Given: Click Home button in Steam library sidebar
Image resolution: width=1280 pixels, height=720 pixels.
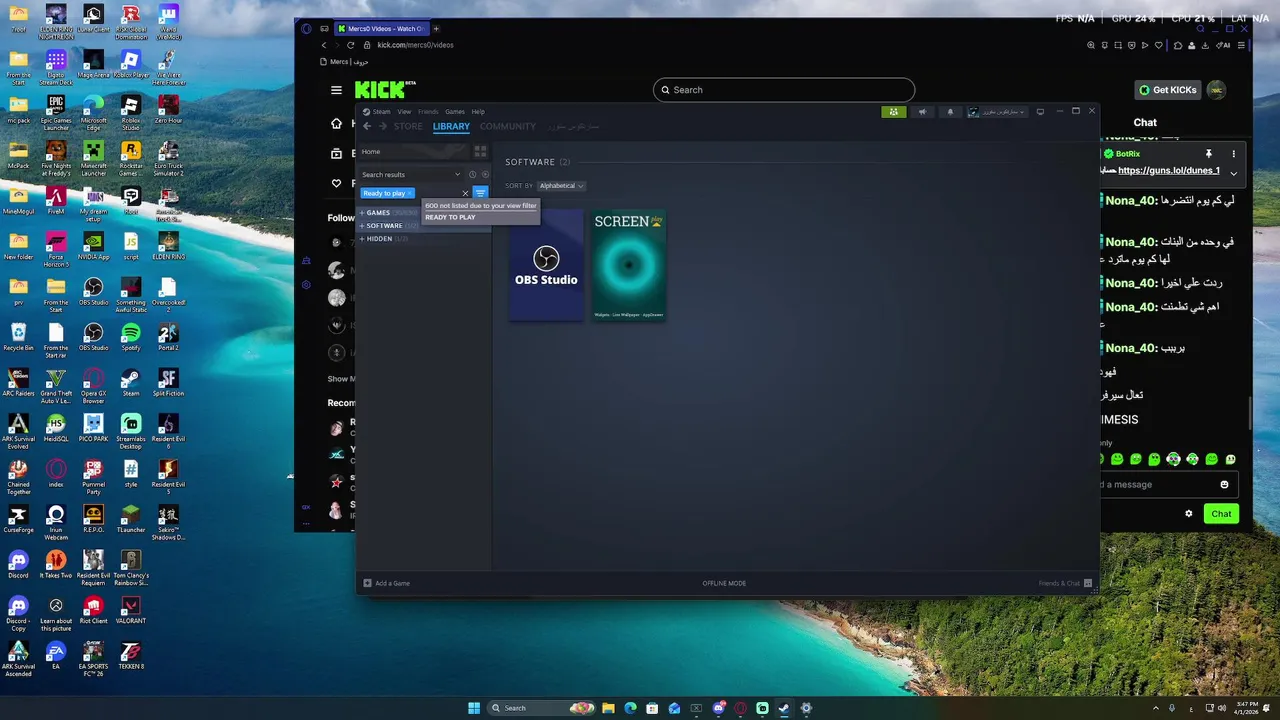Looking at the screenshot, I should tap(414, 151).
